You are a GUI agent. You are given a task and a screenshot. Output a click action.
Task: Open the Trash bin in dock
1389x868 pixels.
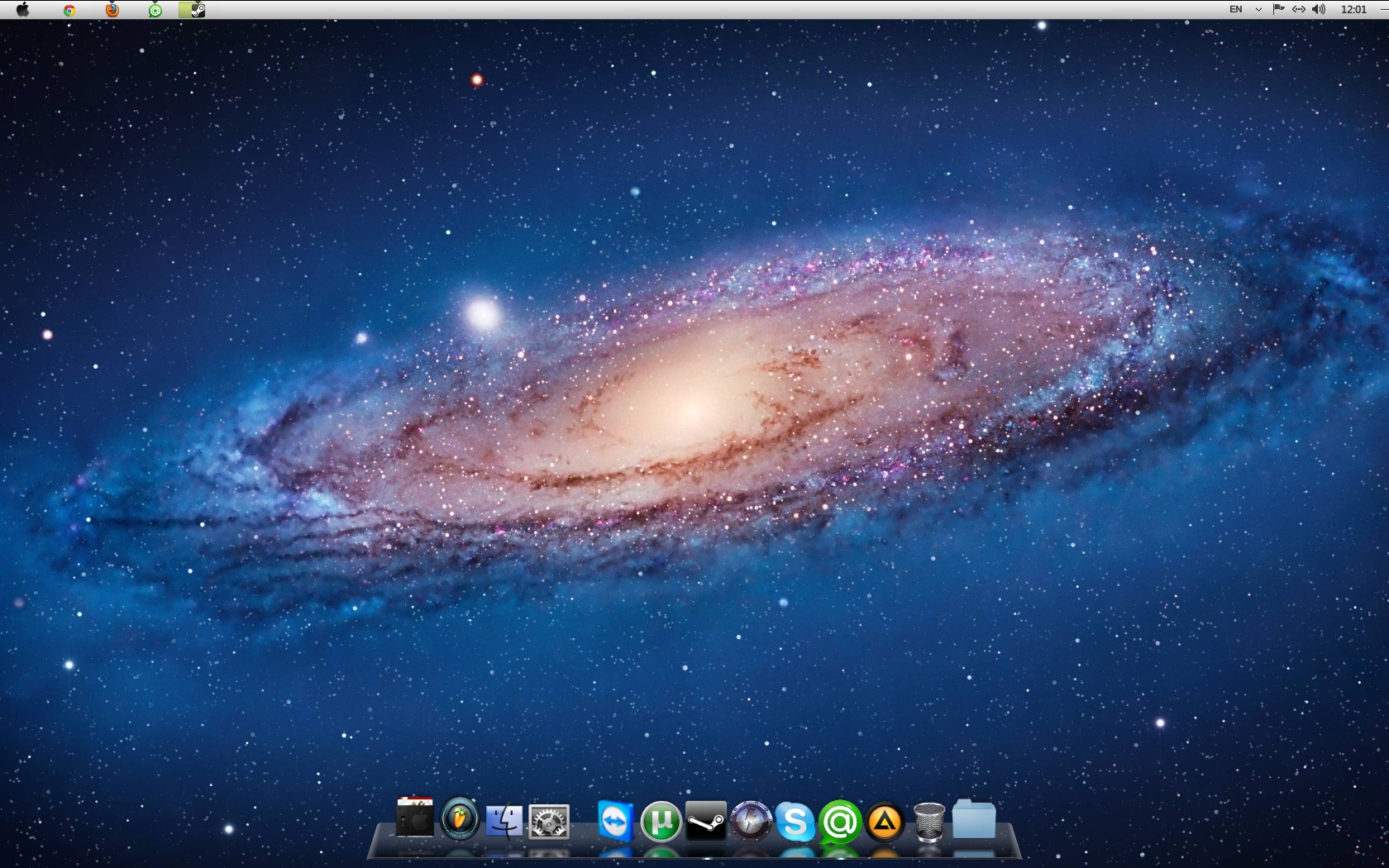pos(929,822)
